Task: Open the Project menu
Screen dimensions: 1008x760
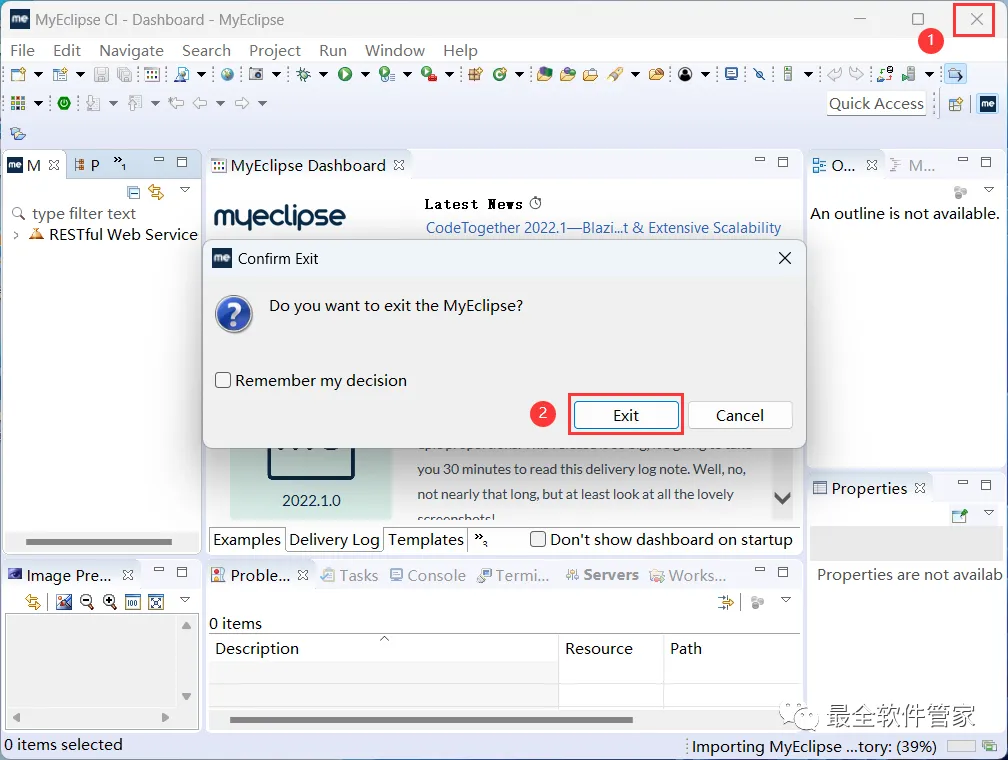Action: (274, 50)
